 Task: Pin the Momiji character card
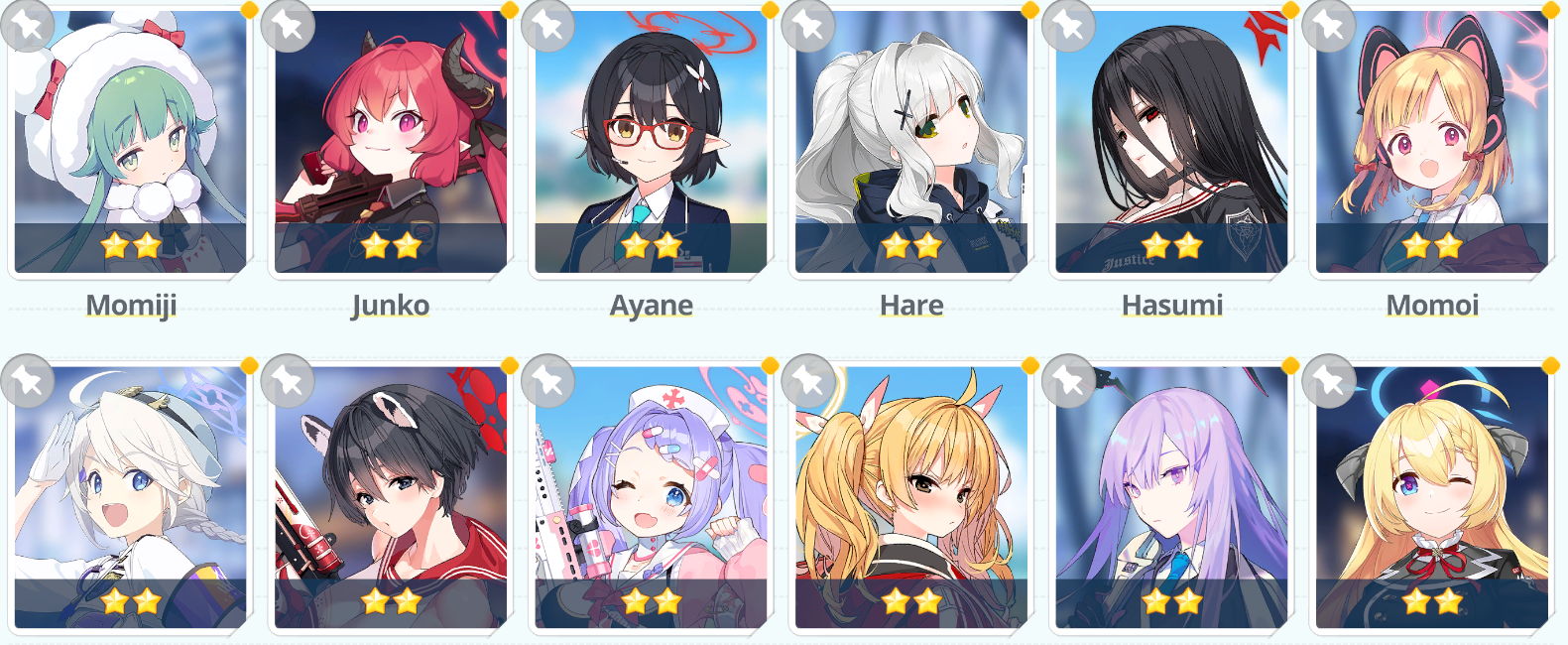coord(27,26)
